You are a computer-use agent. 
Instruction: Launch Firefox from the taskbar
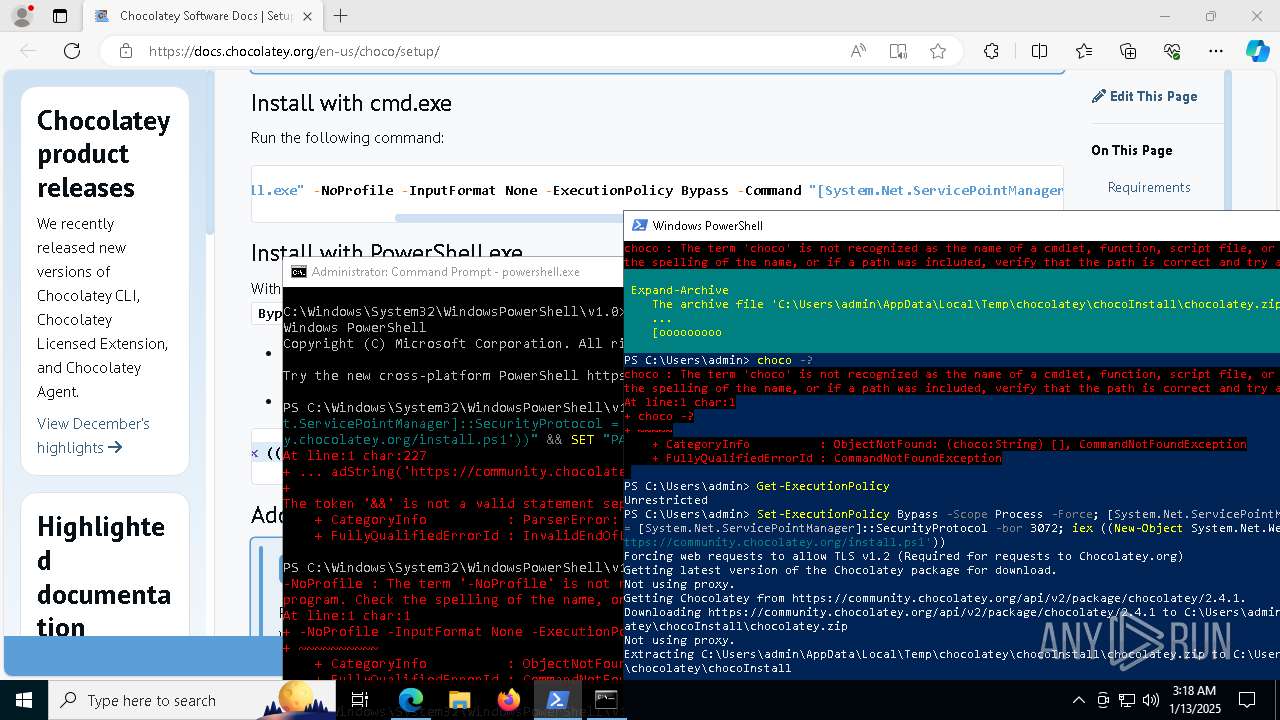508,700
